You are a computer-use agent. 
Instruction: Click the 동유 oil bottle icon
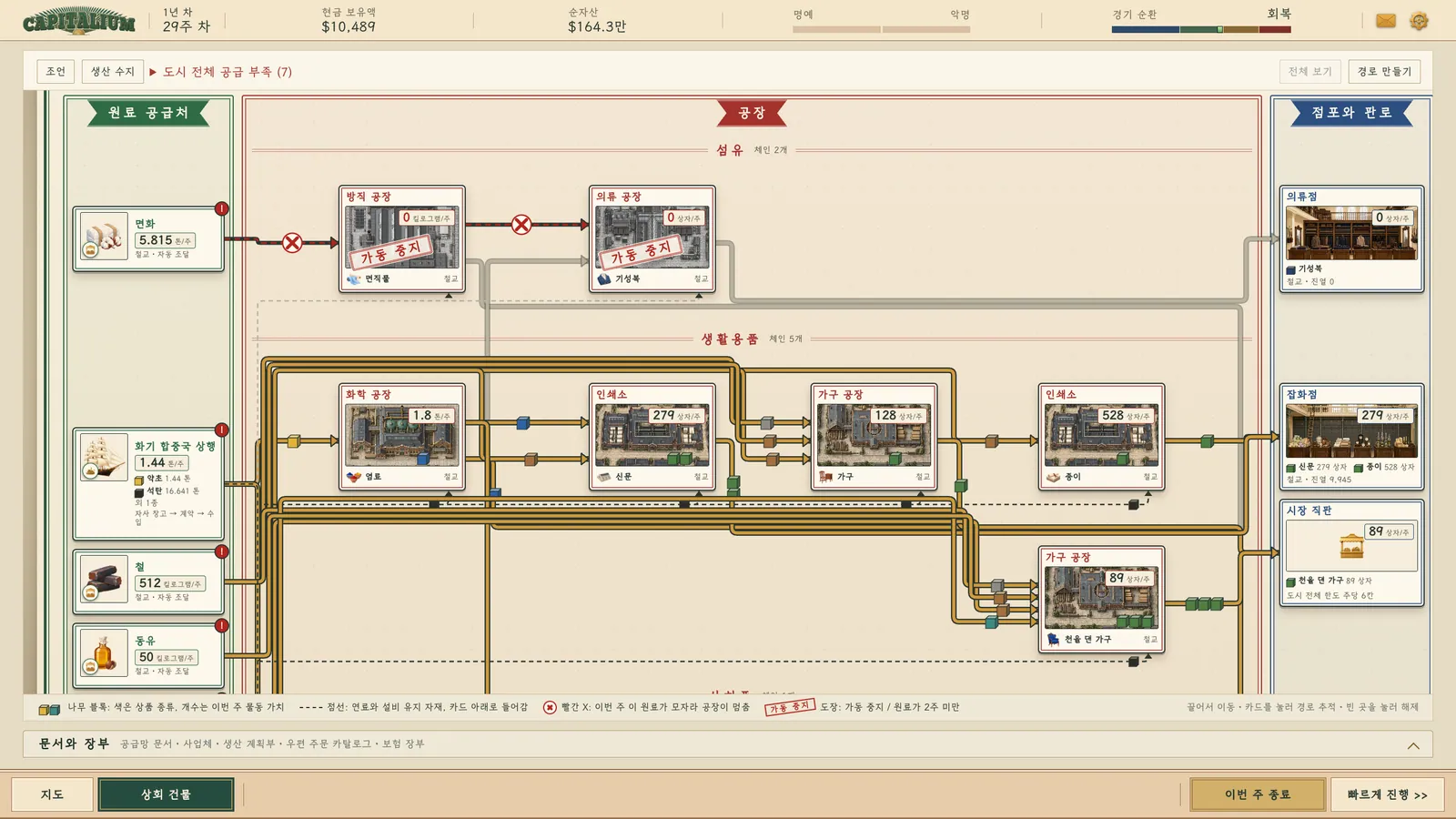(x=104, y=653)
